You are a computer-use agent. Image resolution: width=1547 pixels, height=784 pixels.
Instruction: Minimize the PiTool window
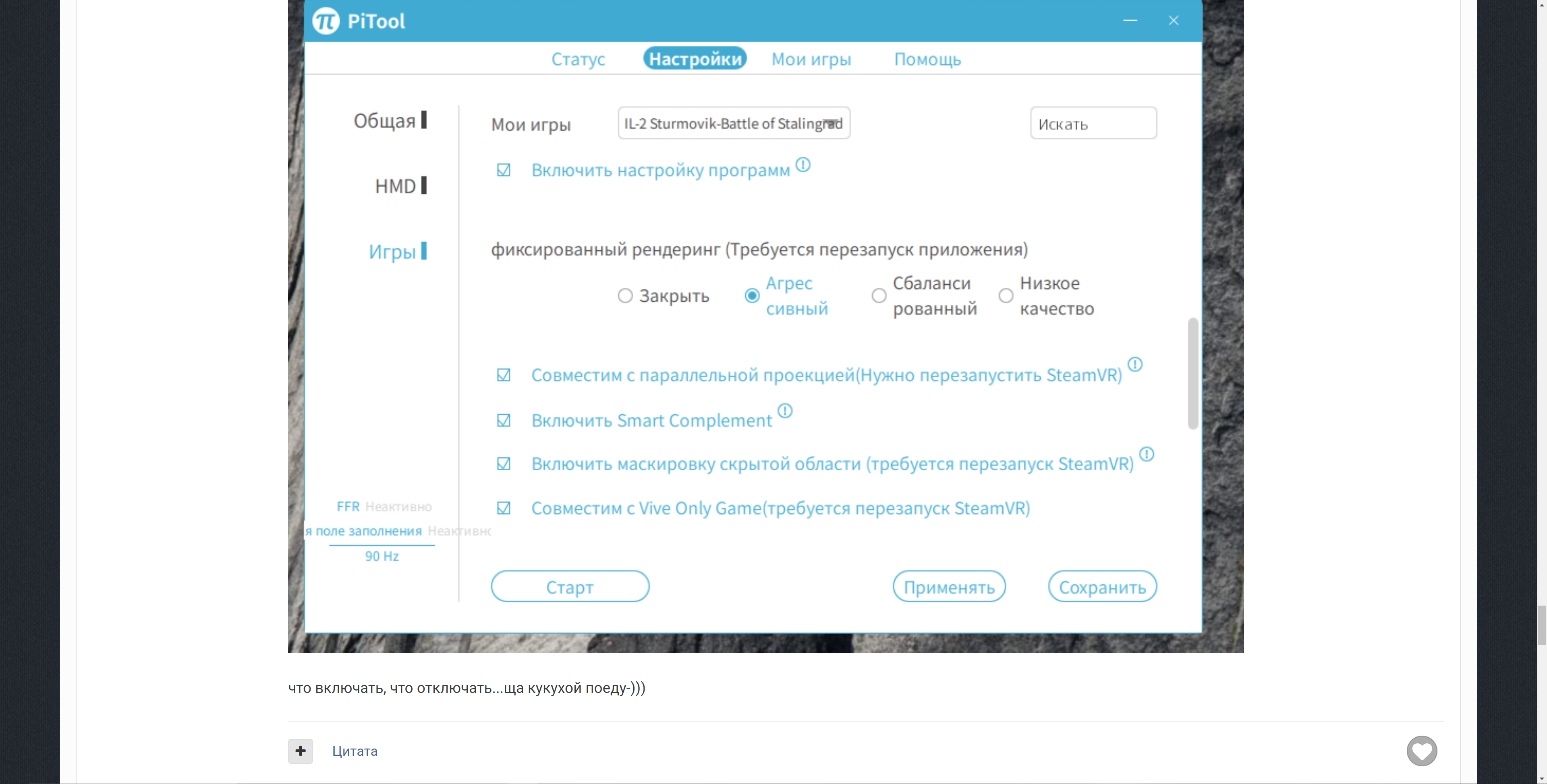pyautogui.click(x=1130, y=21)
